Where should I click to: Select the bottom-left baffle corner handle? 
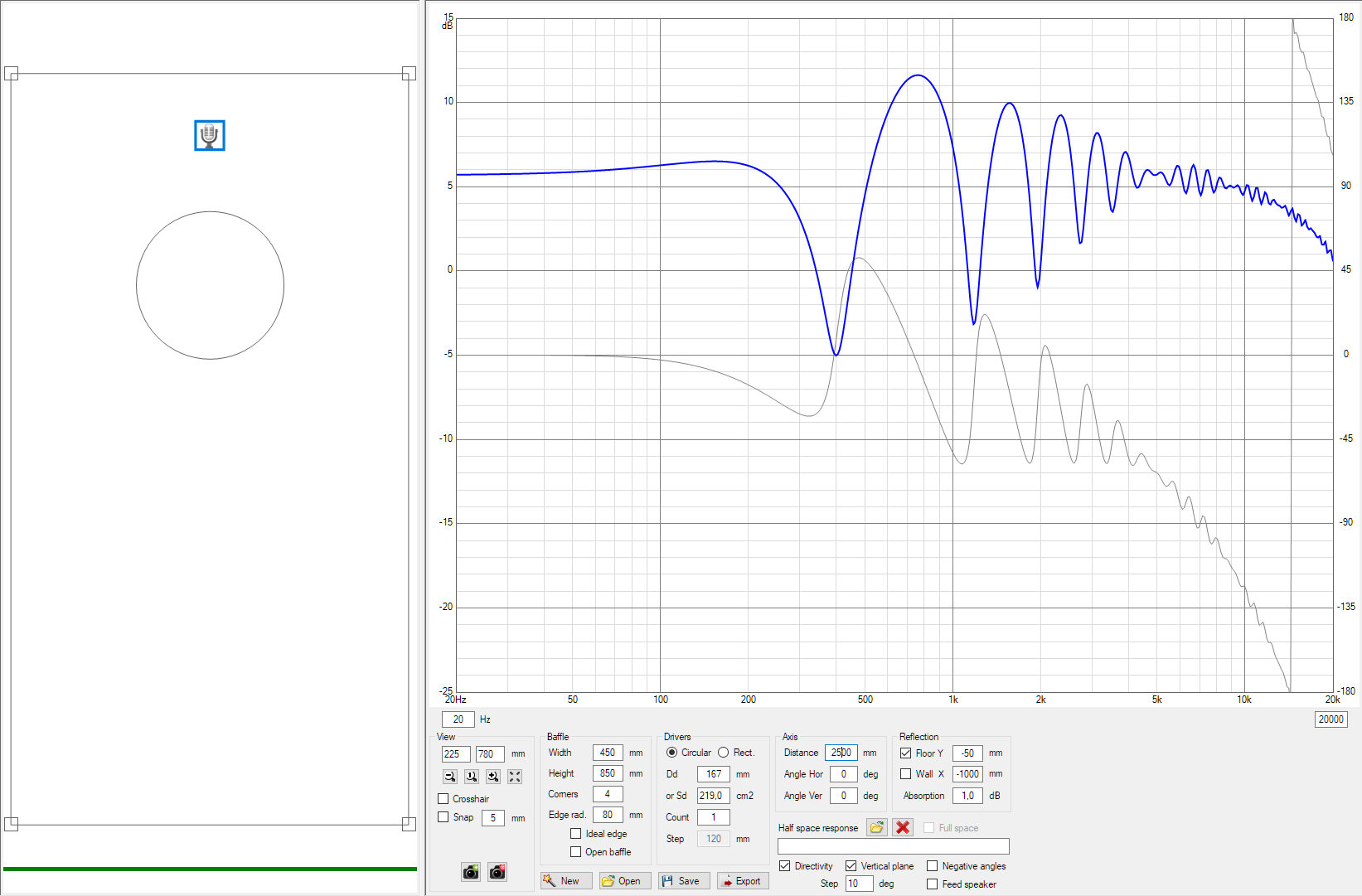pyautogui.click(x=11, y=824)
